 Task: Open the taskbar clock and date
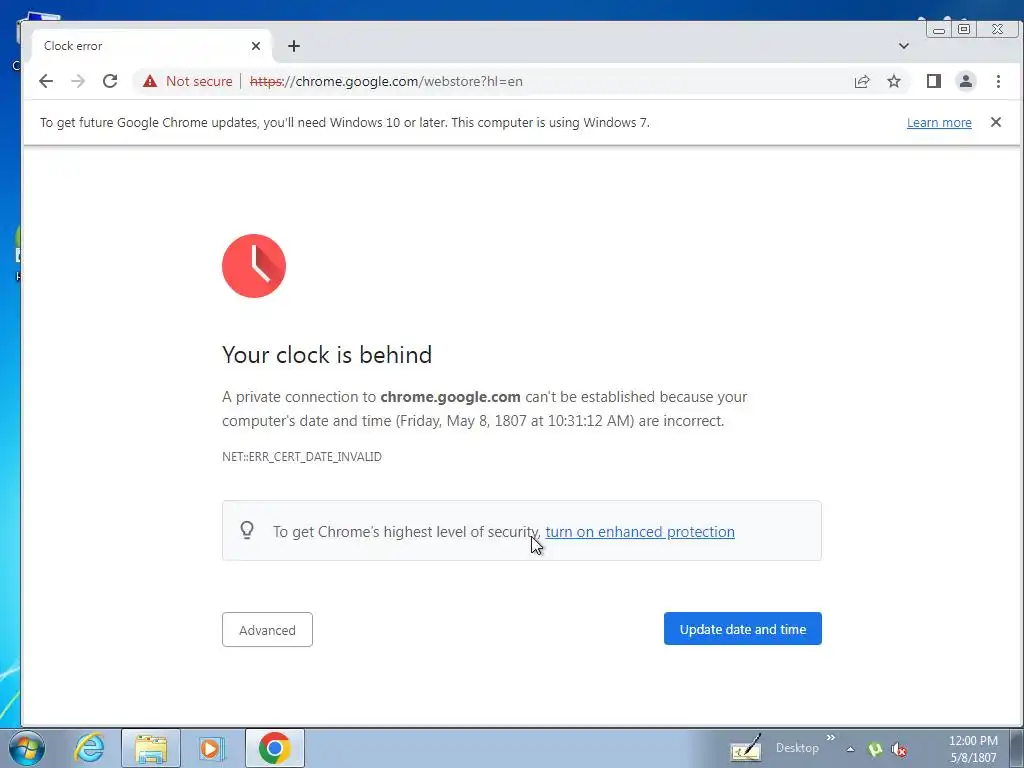point(973,749)
